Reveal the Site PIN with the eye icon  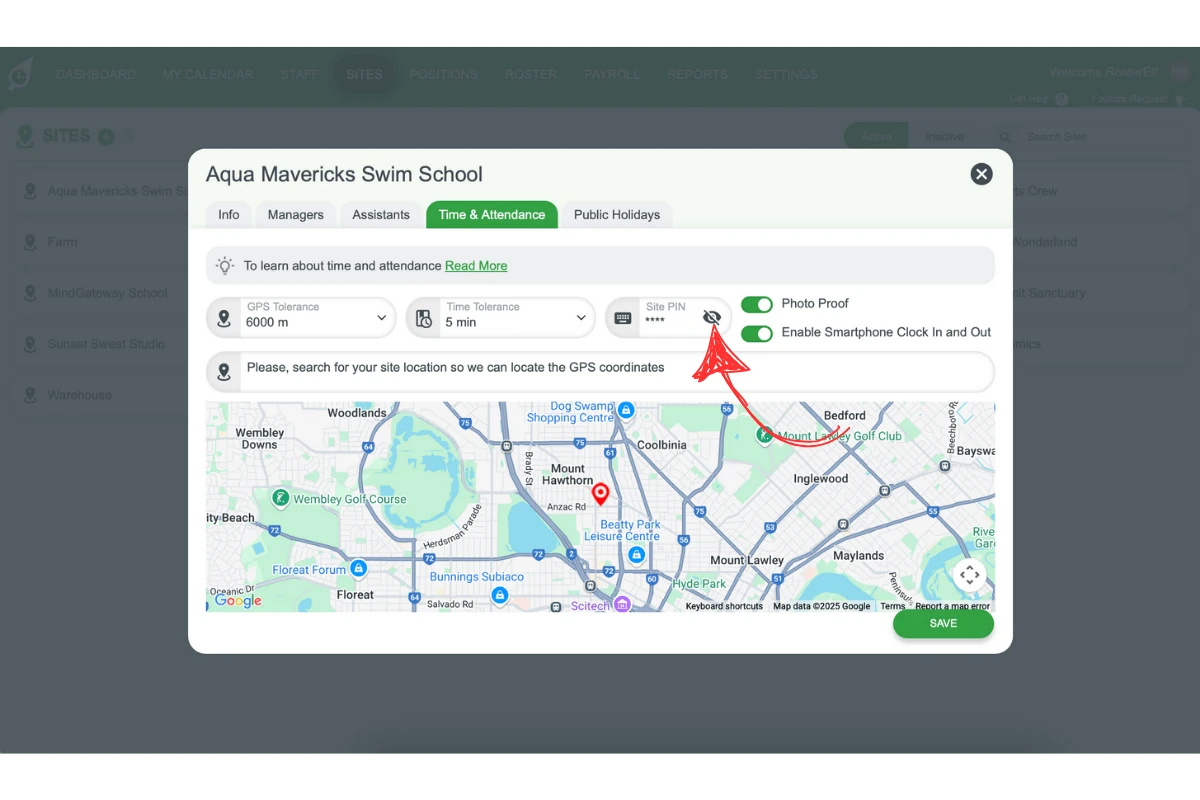pyautogui.click(x=712, y=318)
